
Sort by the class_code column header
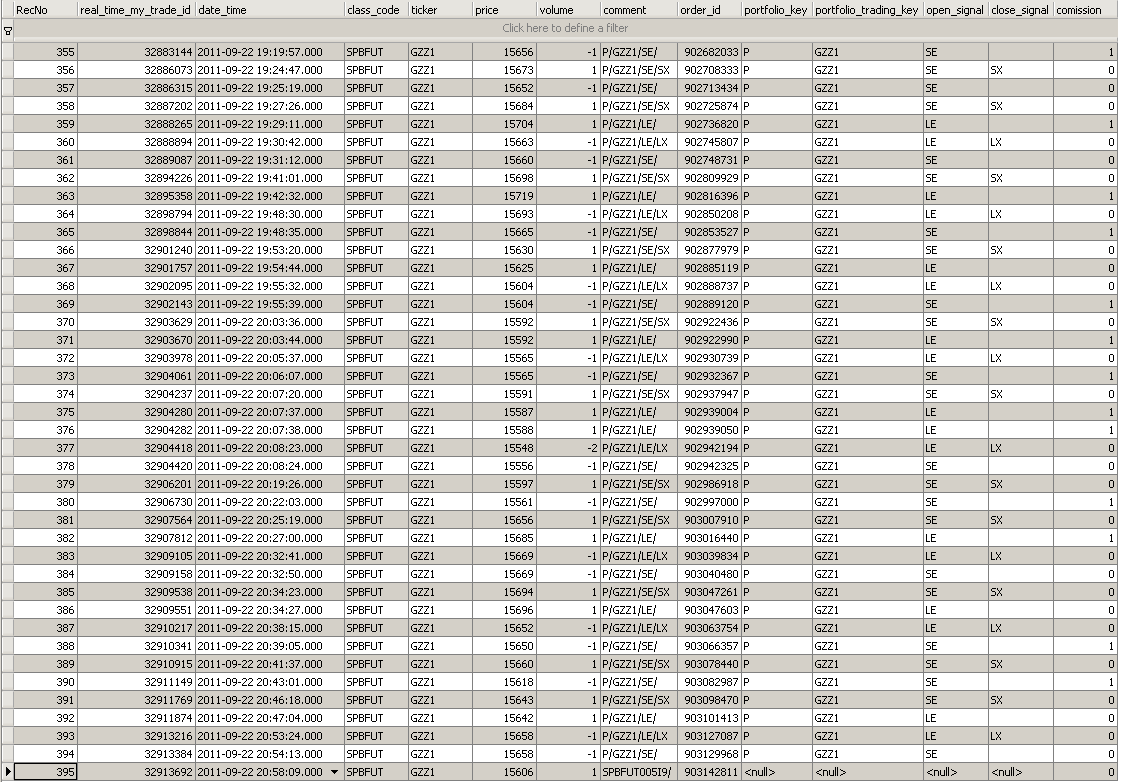[x=376, y=10]
